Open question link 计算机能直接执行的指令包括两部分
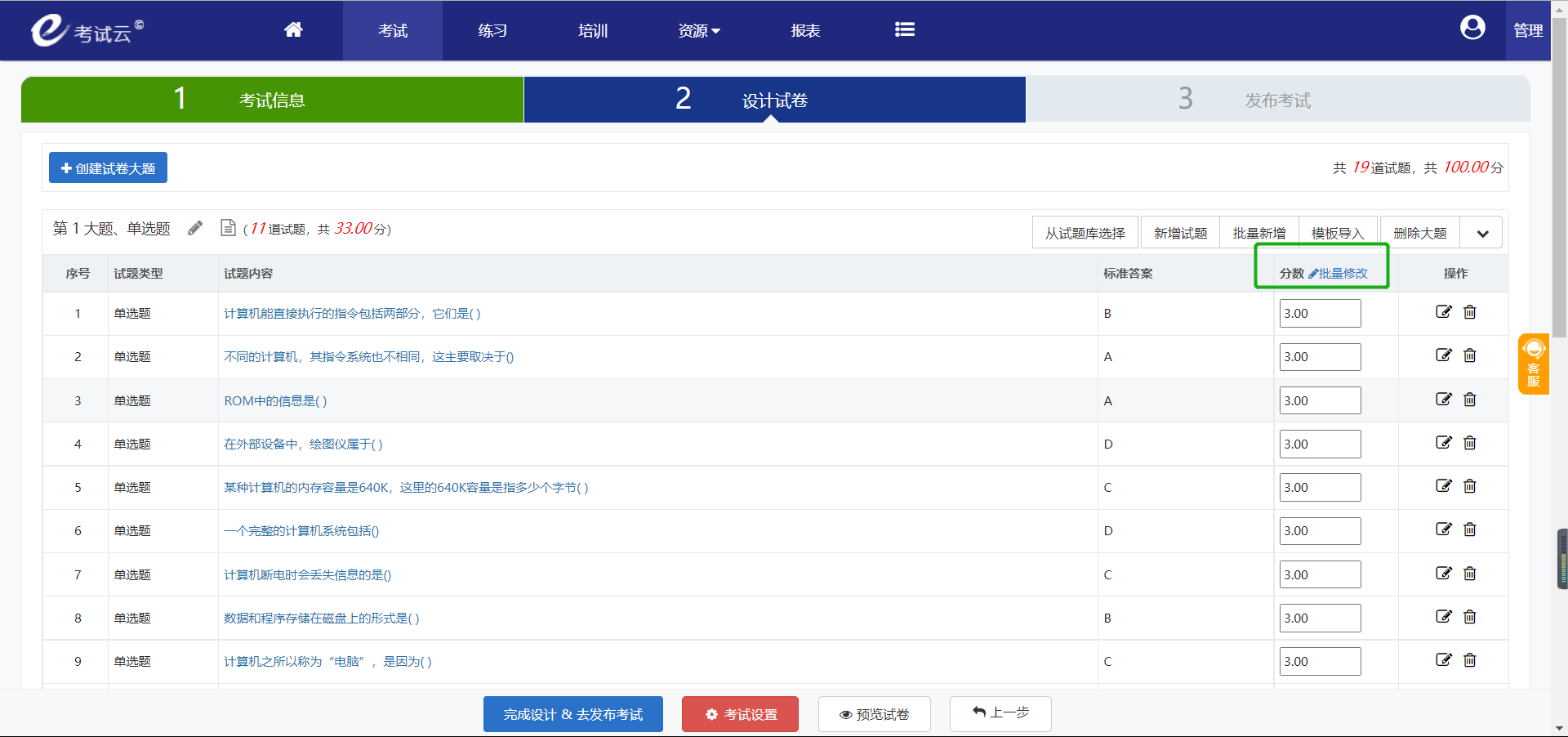1568x737 pixels. tap(352, 313)
